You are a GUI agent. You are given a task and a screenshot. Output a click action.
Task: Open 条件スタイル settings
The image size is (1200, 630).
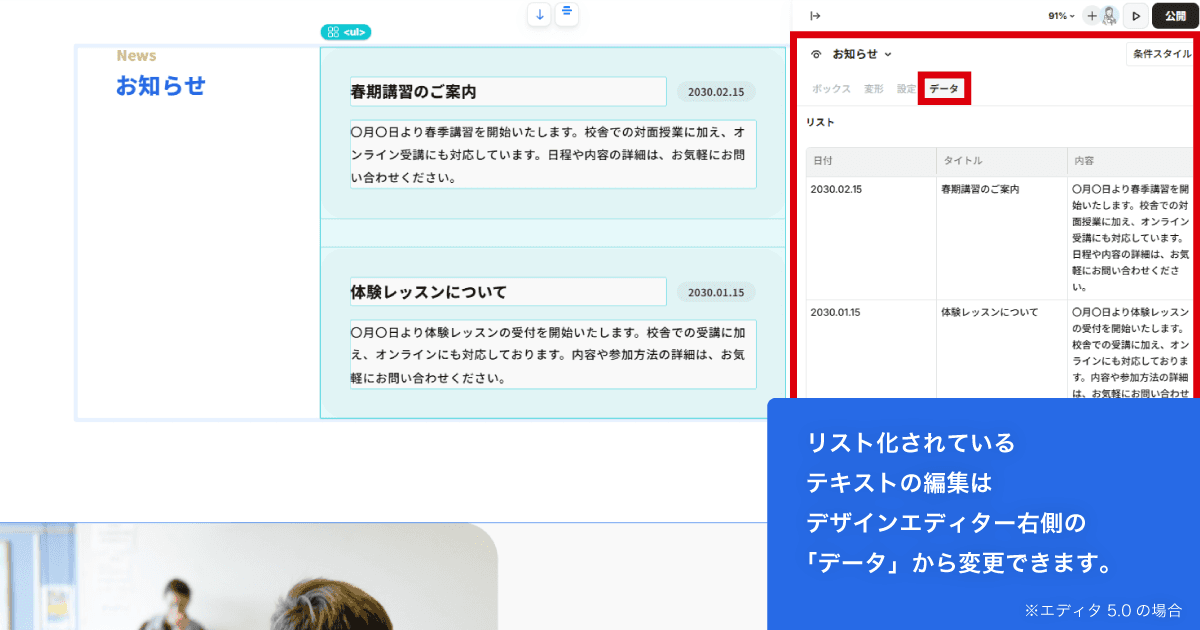1162,53
